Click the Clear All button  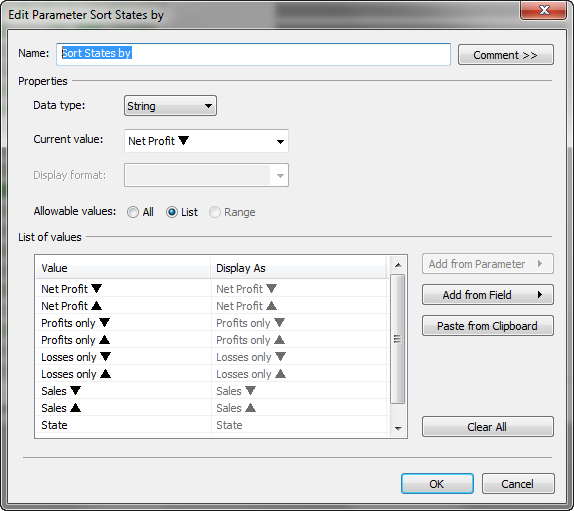click(x=488, y=427)
